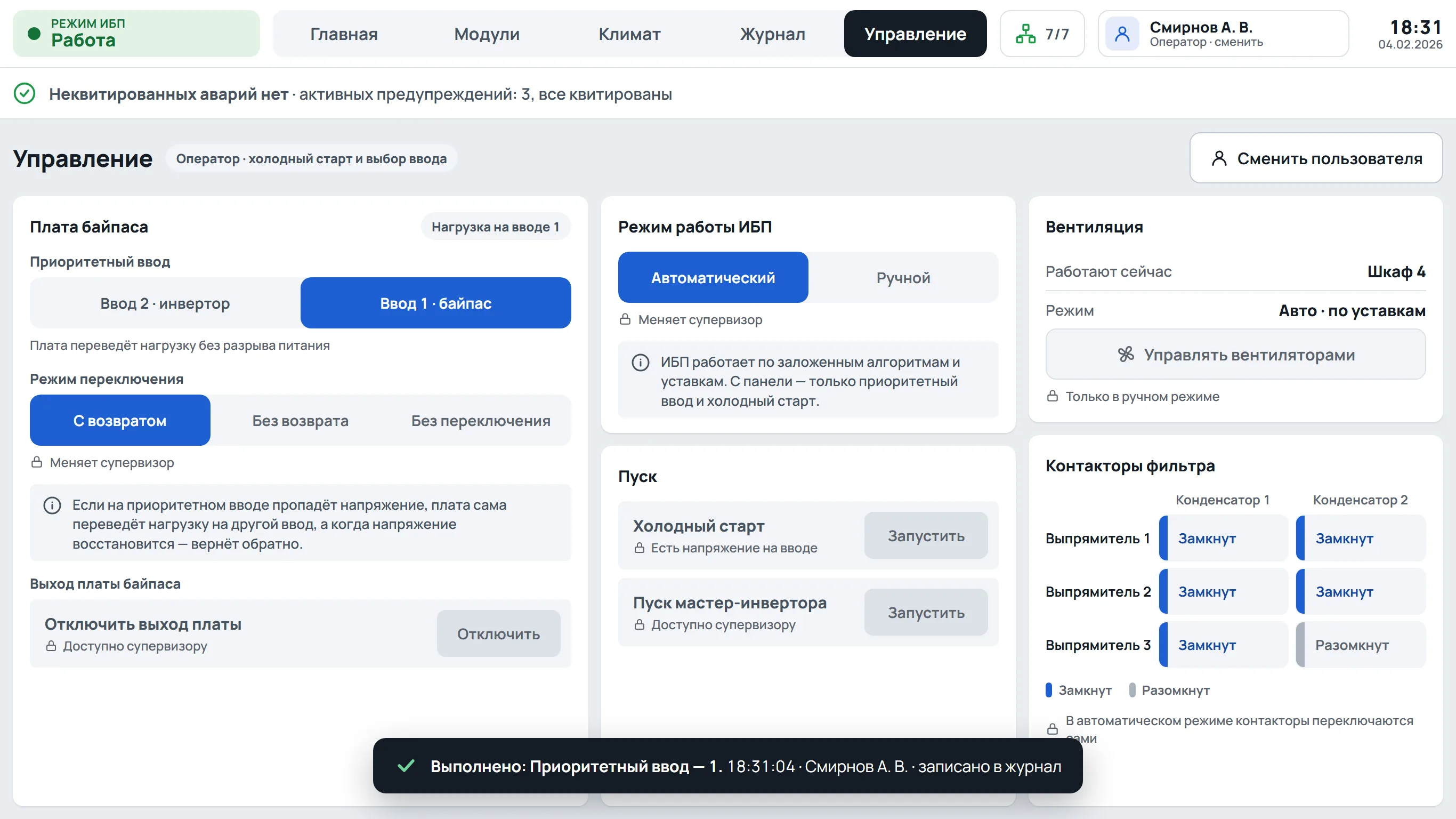Click Неквитированных аварий нет banner text

(168, 94)
